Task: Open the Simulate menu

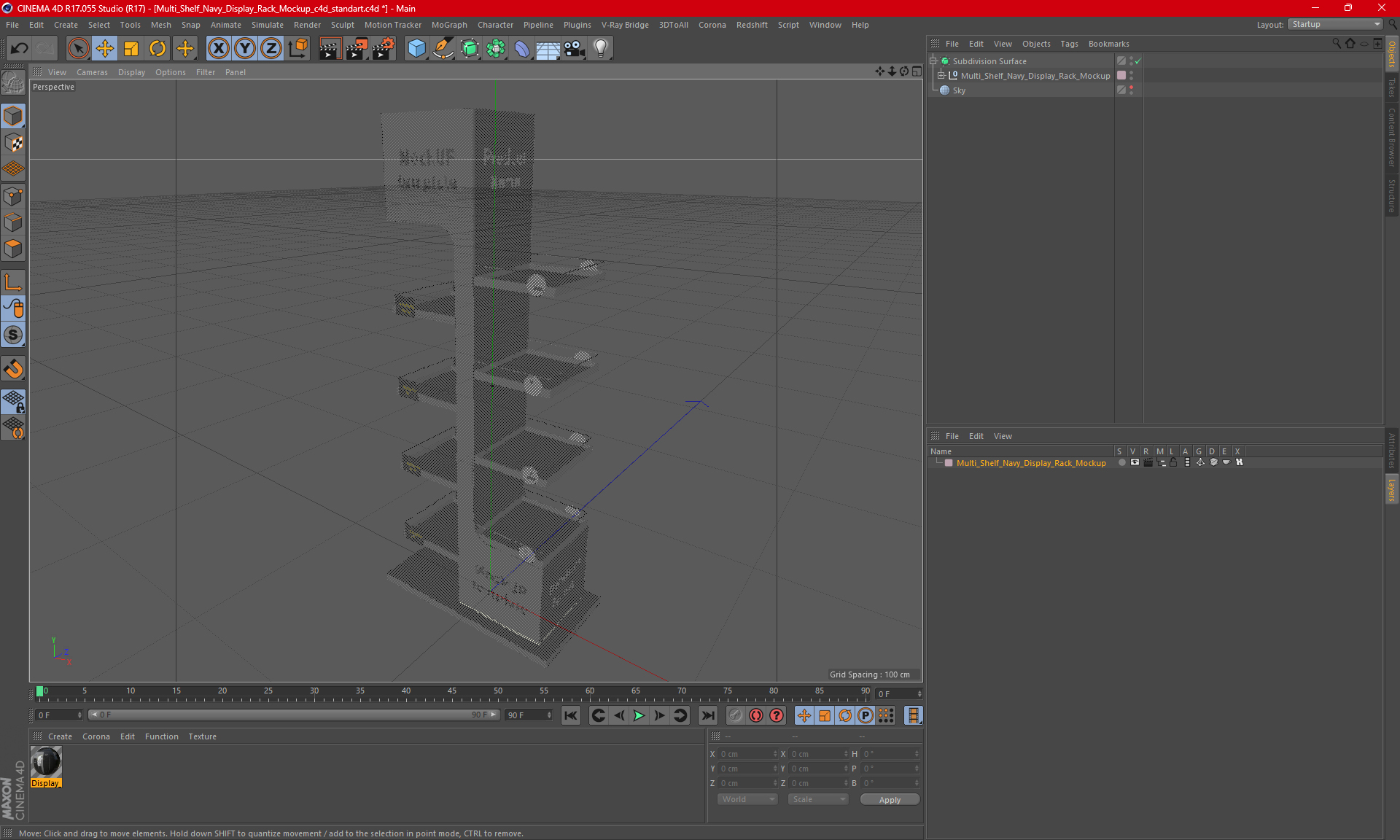Action: tap(268, 25)
